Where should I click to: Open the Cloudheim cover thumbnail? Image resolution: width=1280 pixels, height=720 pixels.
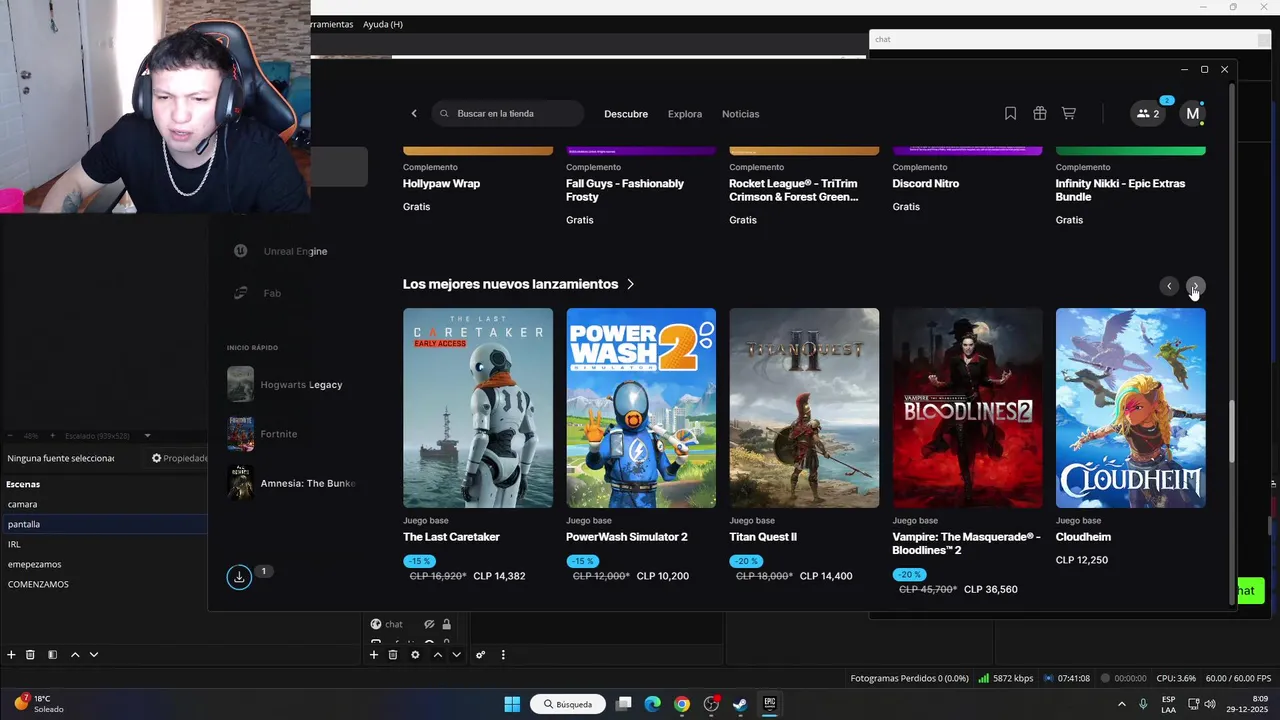(x=1130, y=408)
